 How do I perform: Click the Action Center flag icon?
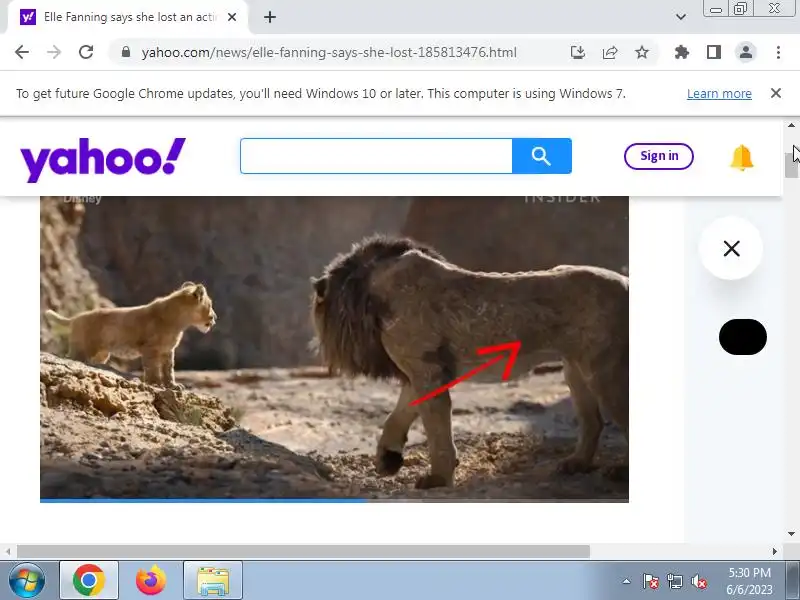[650, 581]
